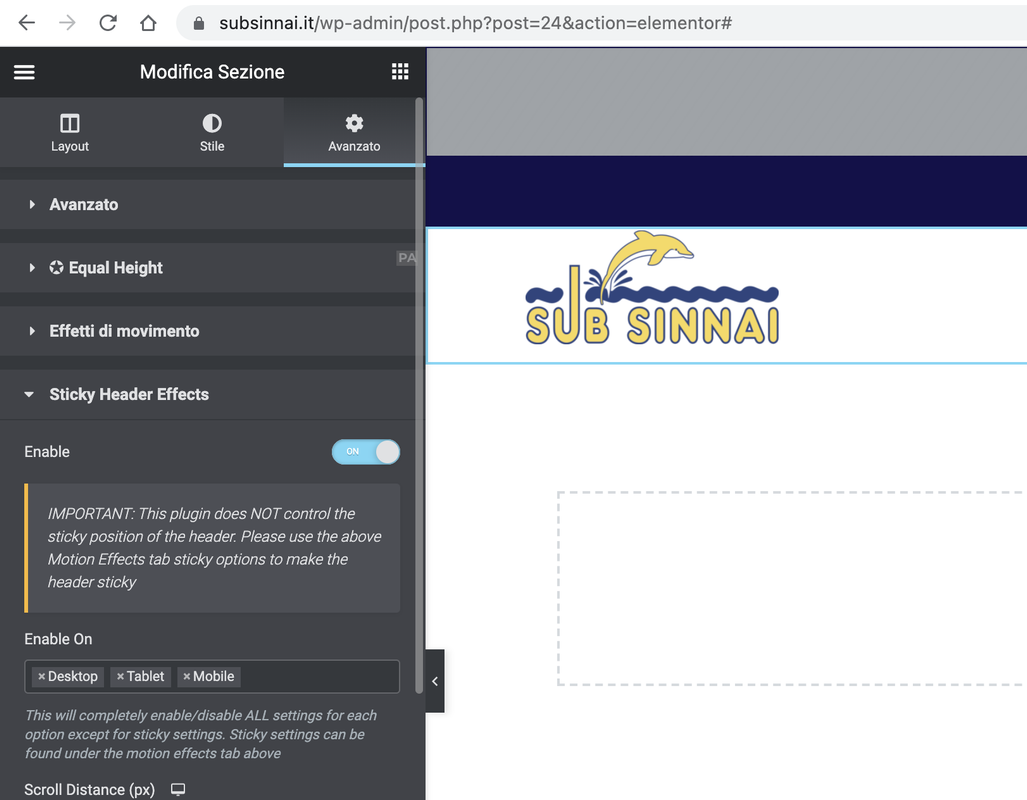Viewport: 1027px width, 800px height.
Task: Click the Equal Height premium star icon
Action: 56,267
